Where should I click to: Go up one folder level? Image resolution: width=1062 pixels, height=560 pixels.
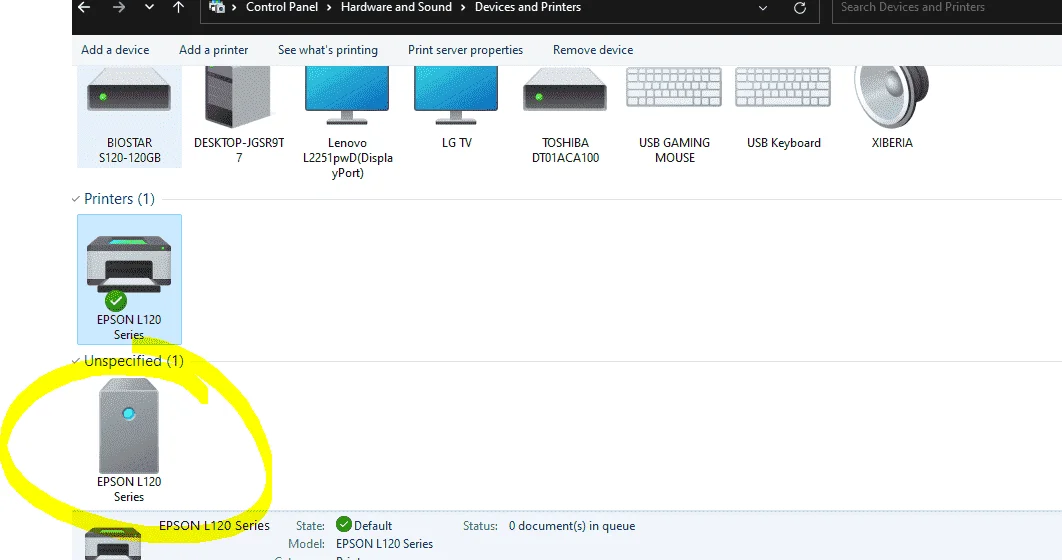click(x=178, y=7)
